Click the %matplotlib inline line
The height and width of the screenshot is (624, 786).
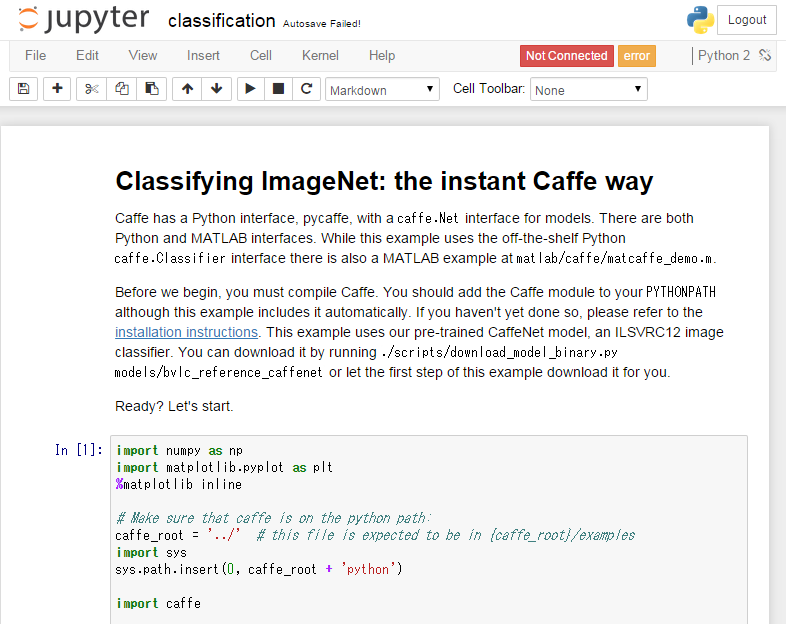click(x=179, y=484)
